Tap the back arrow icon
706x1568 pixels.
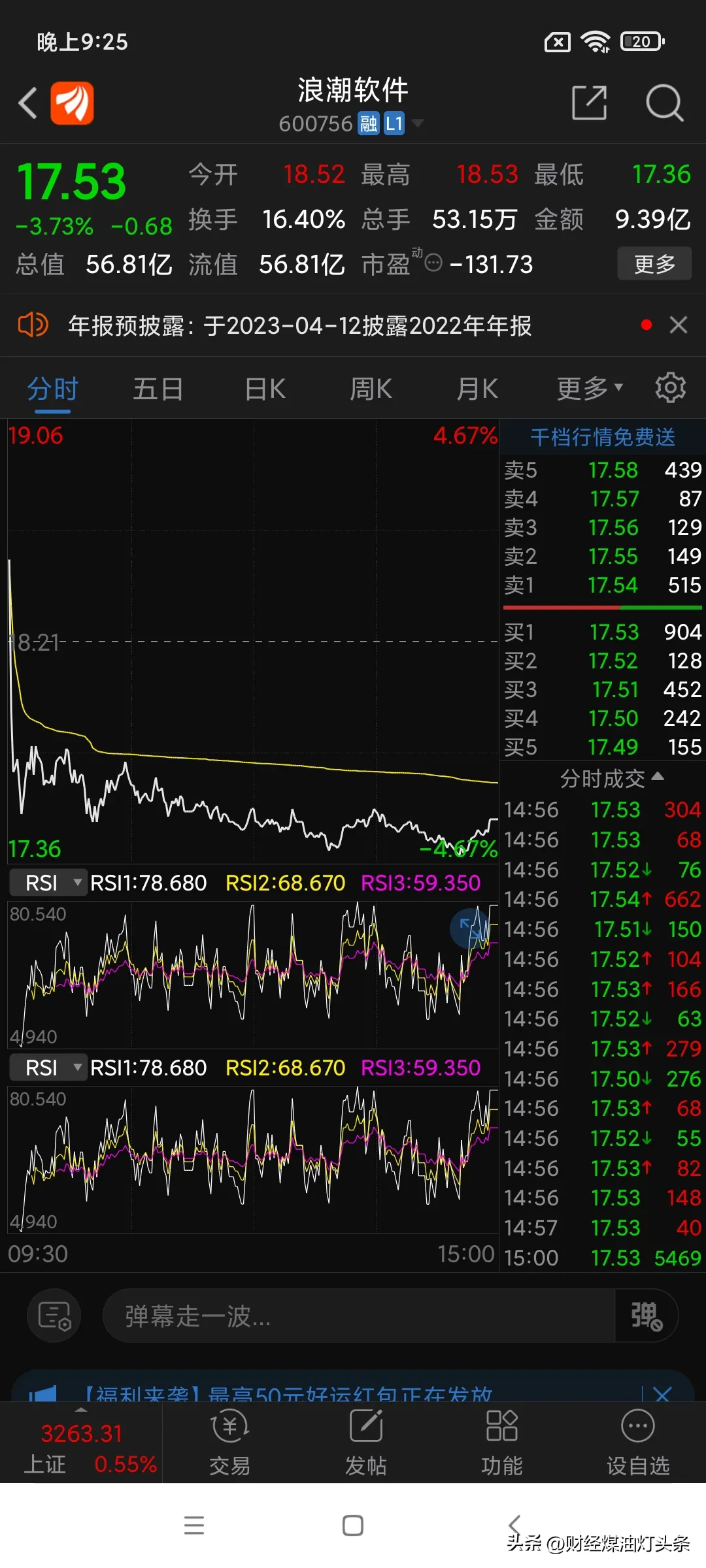point(27,103)
